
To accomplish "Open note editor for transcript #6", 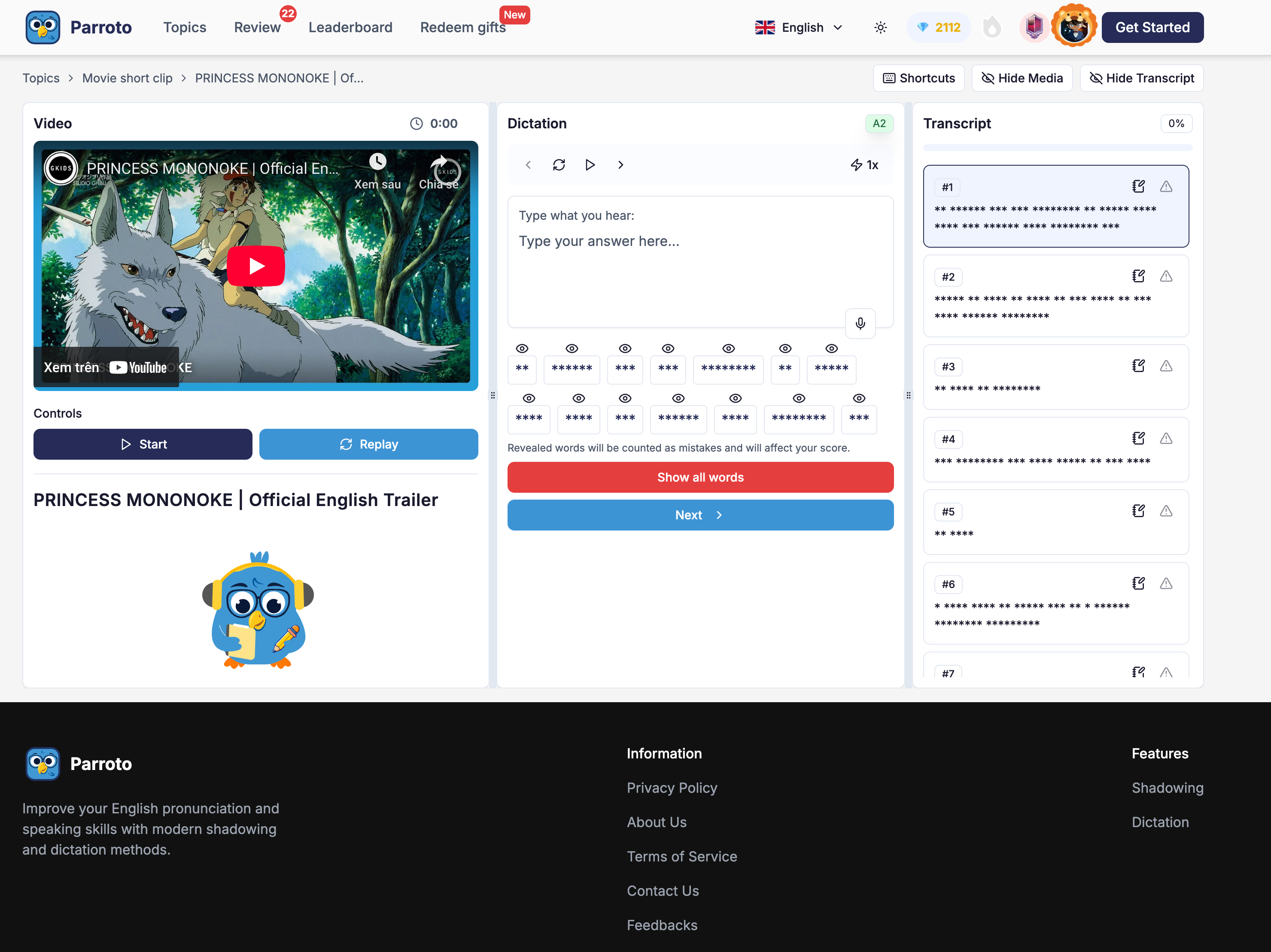I will 1138,583.
